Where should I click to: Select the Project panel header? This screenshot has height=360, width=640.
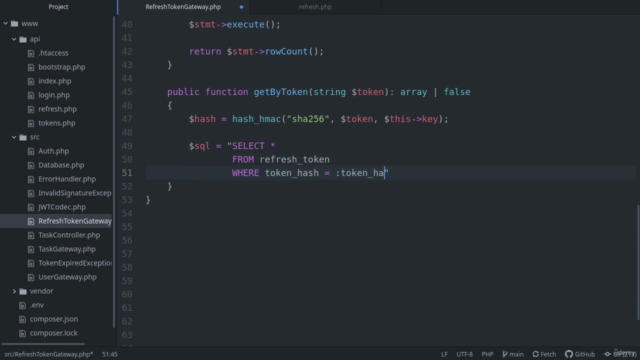[58, 7]
